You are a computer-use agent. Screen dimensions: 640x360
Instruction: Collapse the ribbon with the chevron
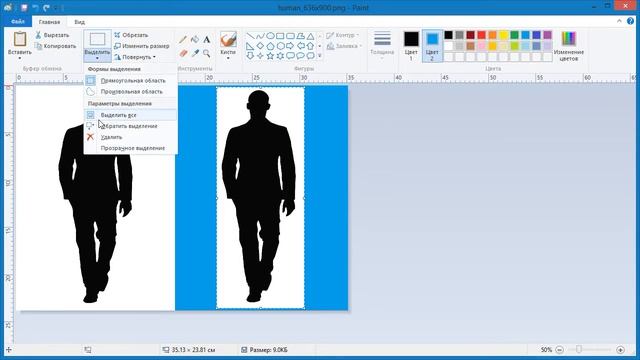(x=619, y=21)
